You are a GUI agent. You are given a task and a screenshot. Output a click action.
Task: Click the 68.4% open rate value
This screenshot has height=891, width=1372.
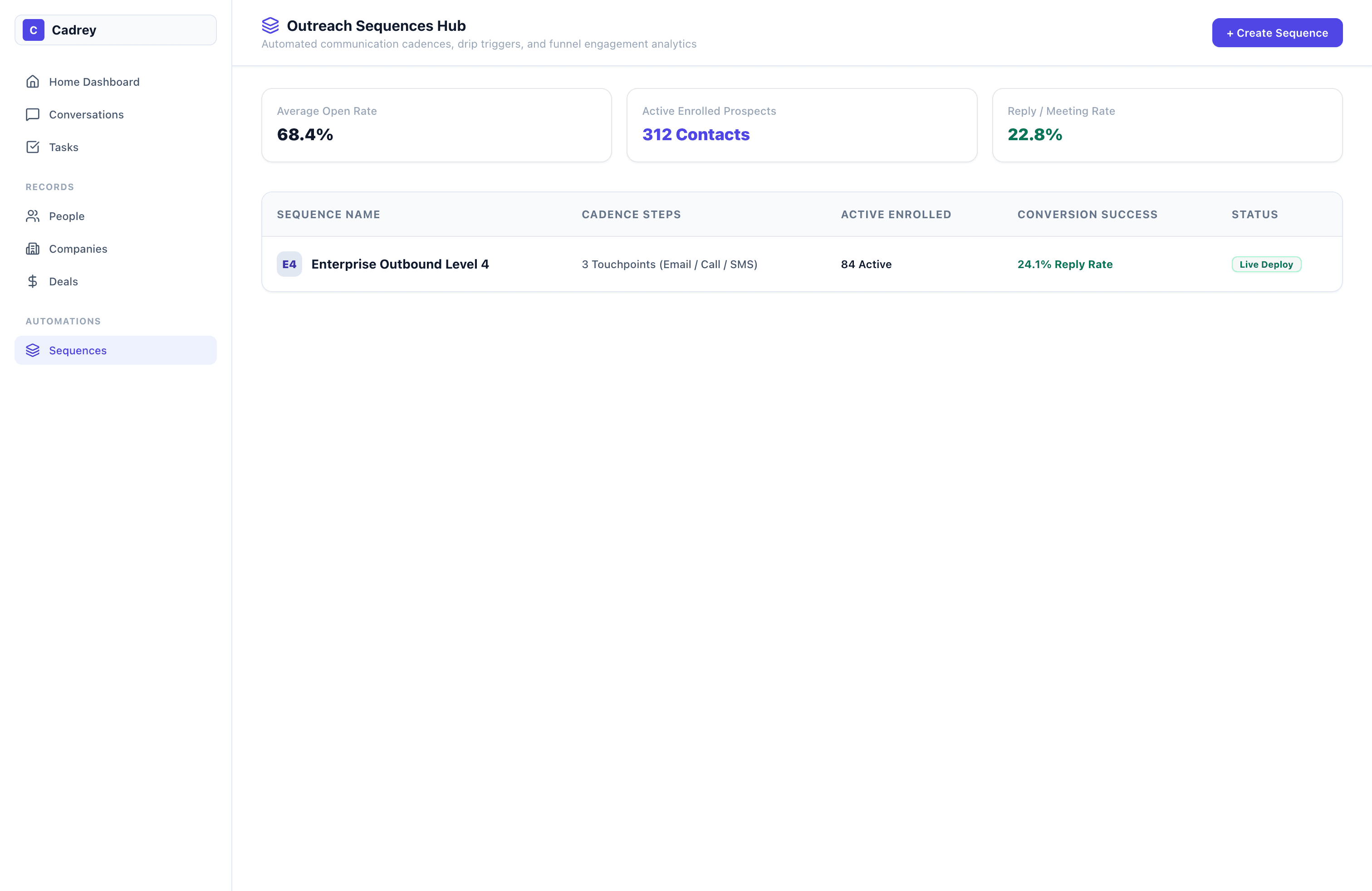(x=305, y=134)
